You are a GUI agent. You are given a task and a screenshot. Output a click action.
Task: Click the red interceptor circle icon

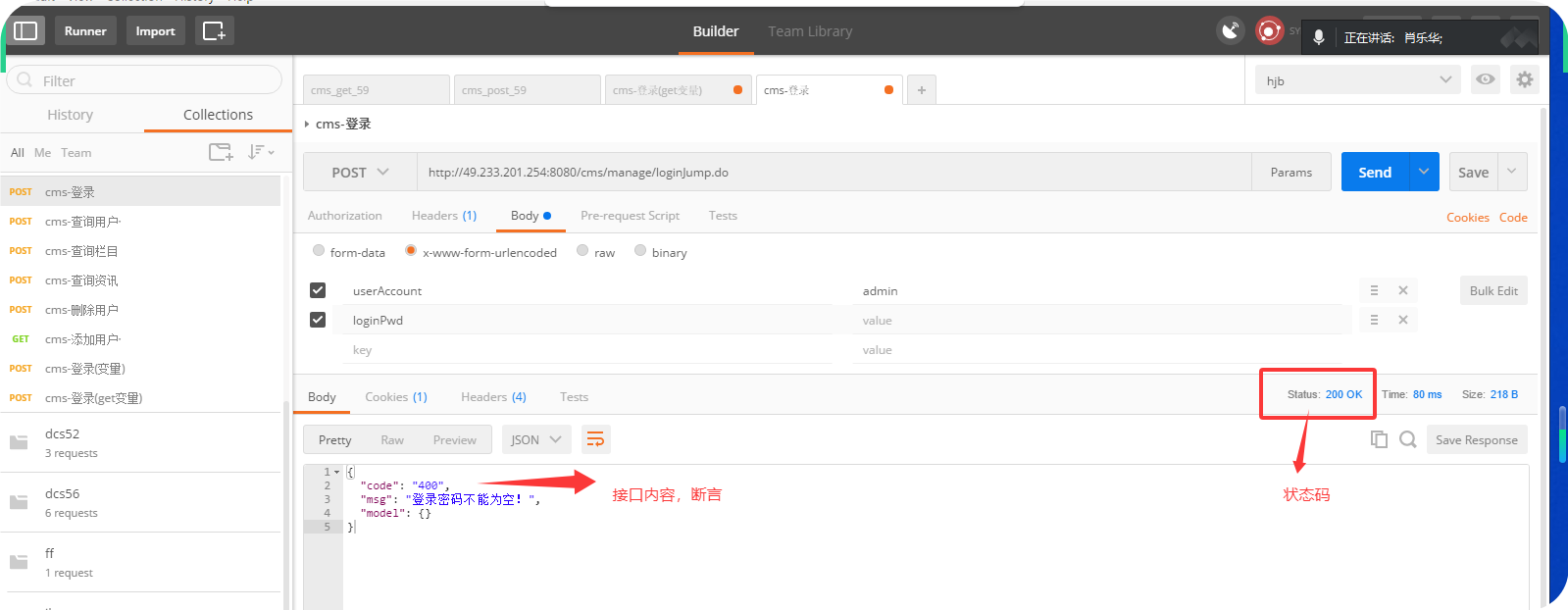pos(1270,31)
